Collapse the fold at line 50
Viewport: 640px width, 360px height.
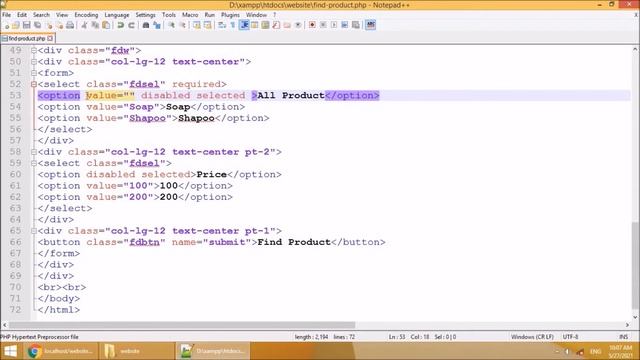point(34,62)
